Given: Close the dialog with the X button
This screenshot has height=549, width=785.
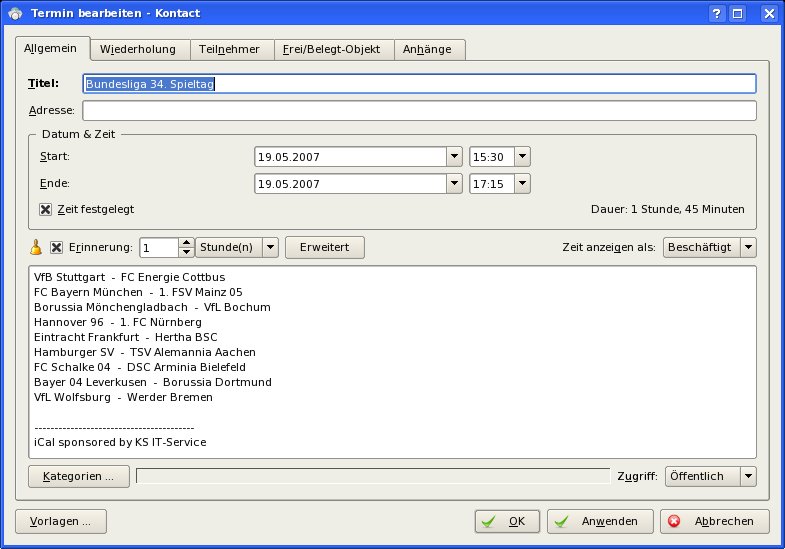Looking at the screenshot, I should [769, 14].
